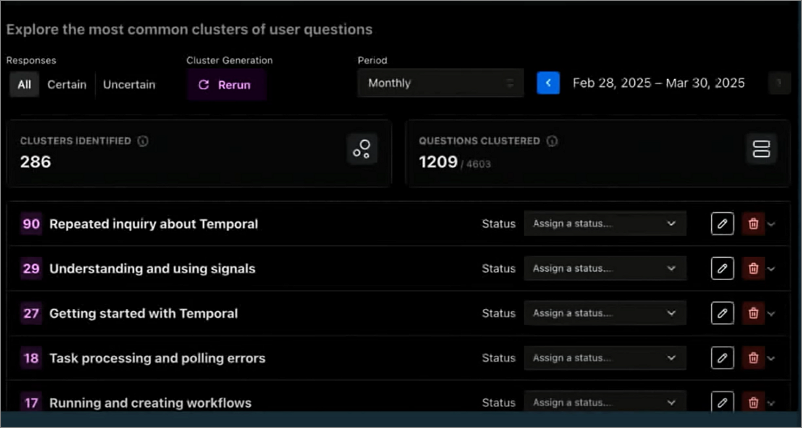
Task: Click the 90 count badge
Action: (x=31, y=224)
